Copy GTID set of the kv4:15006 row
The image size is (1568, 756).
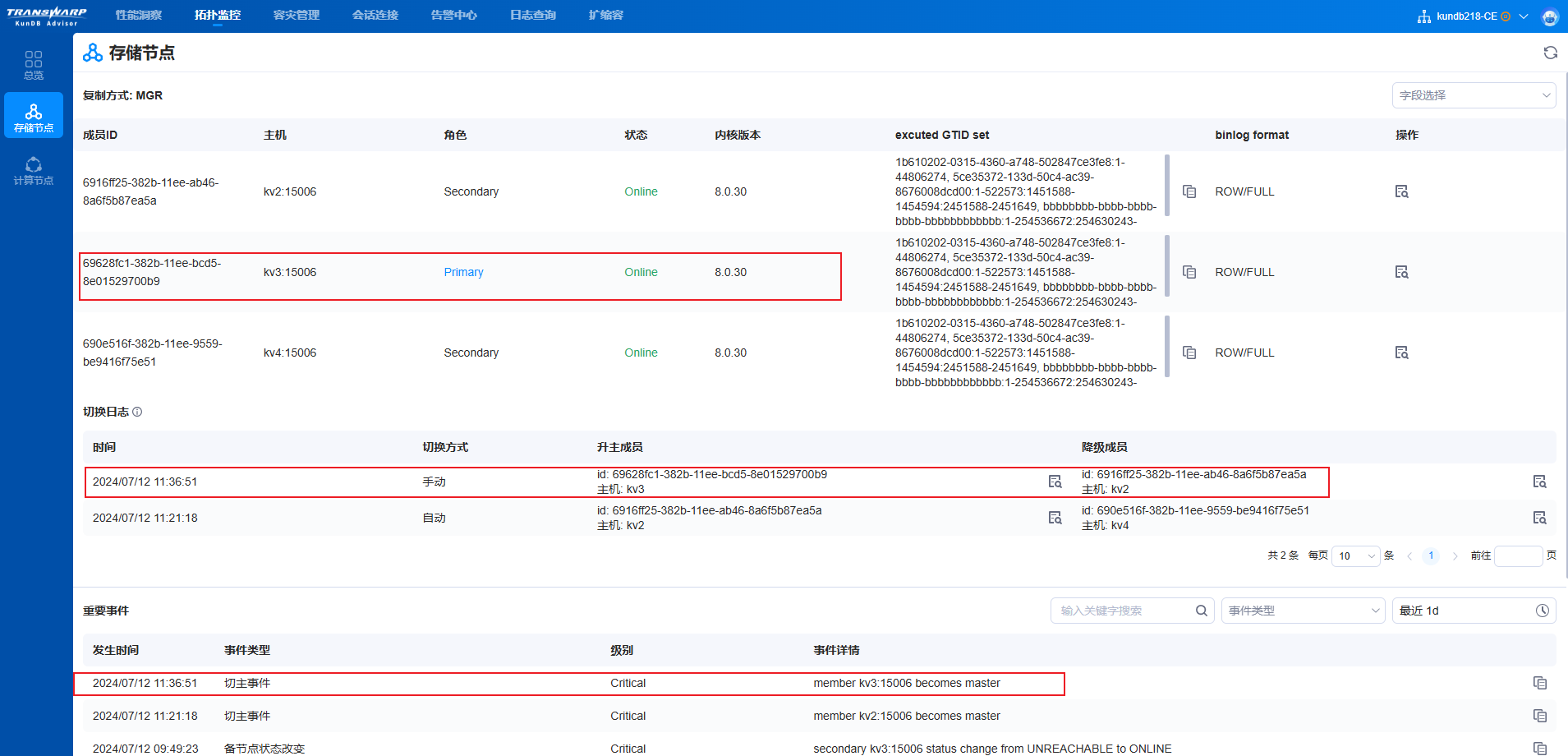click(1189, 353)
